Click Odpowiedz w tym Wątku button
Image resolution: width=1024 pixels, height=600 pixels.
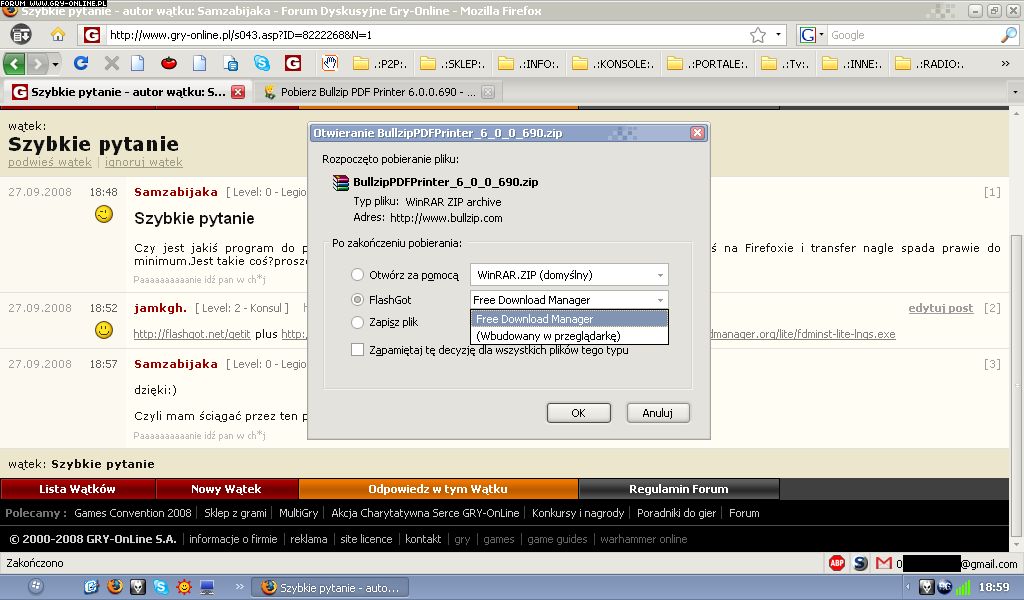tap(438, 489)
